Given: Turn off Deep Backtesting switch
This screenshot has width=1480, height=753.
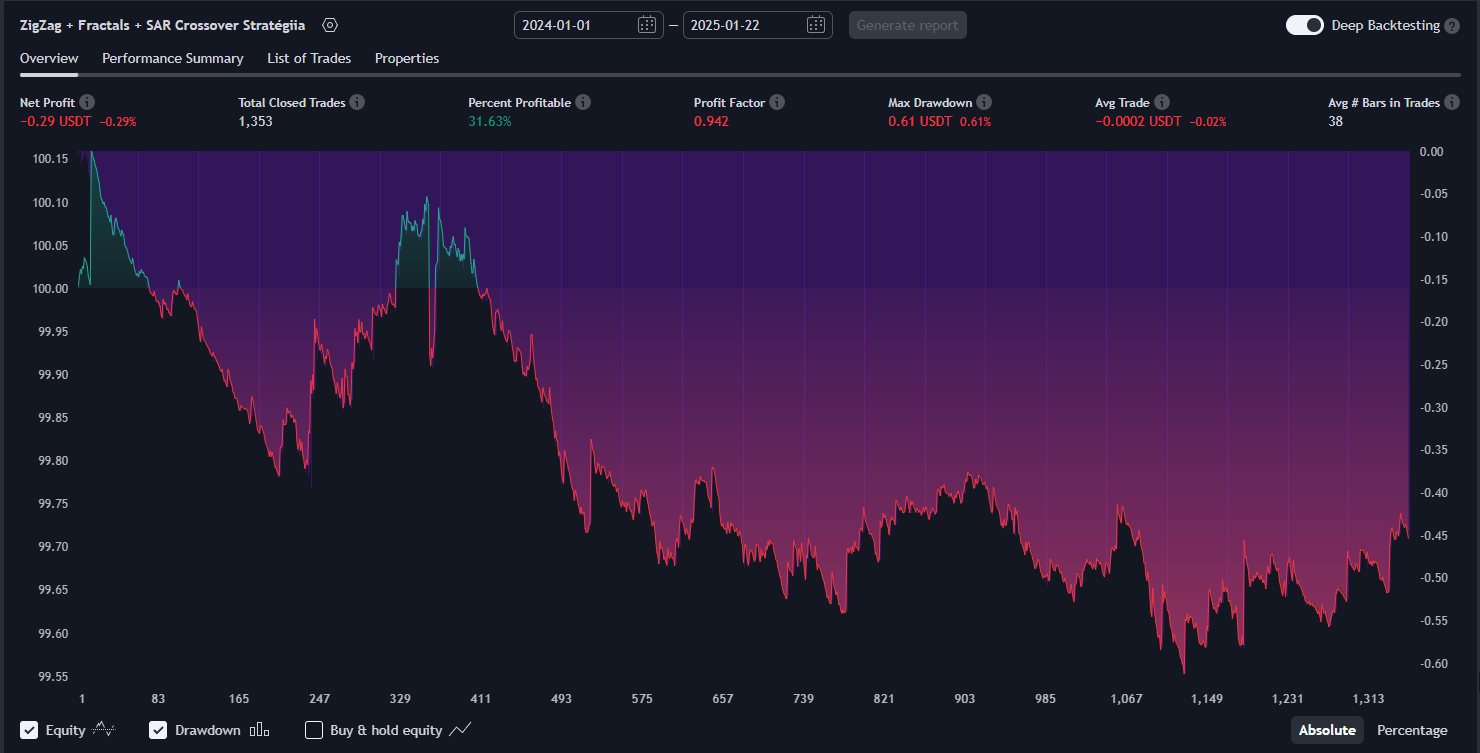Looking at the screenshot, I should coord(1304,25).
